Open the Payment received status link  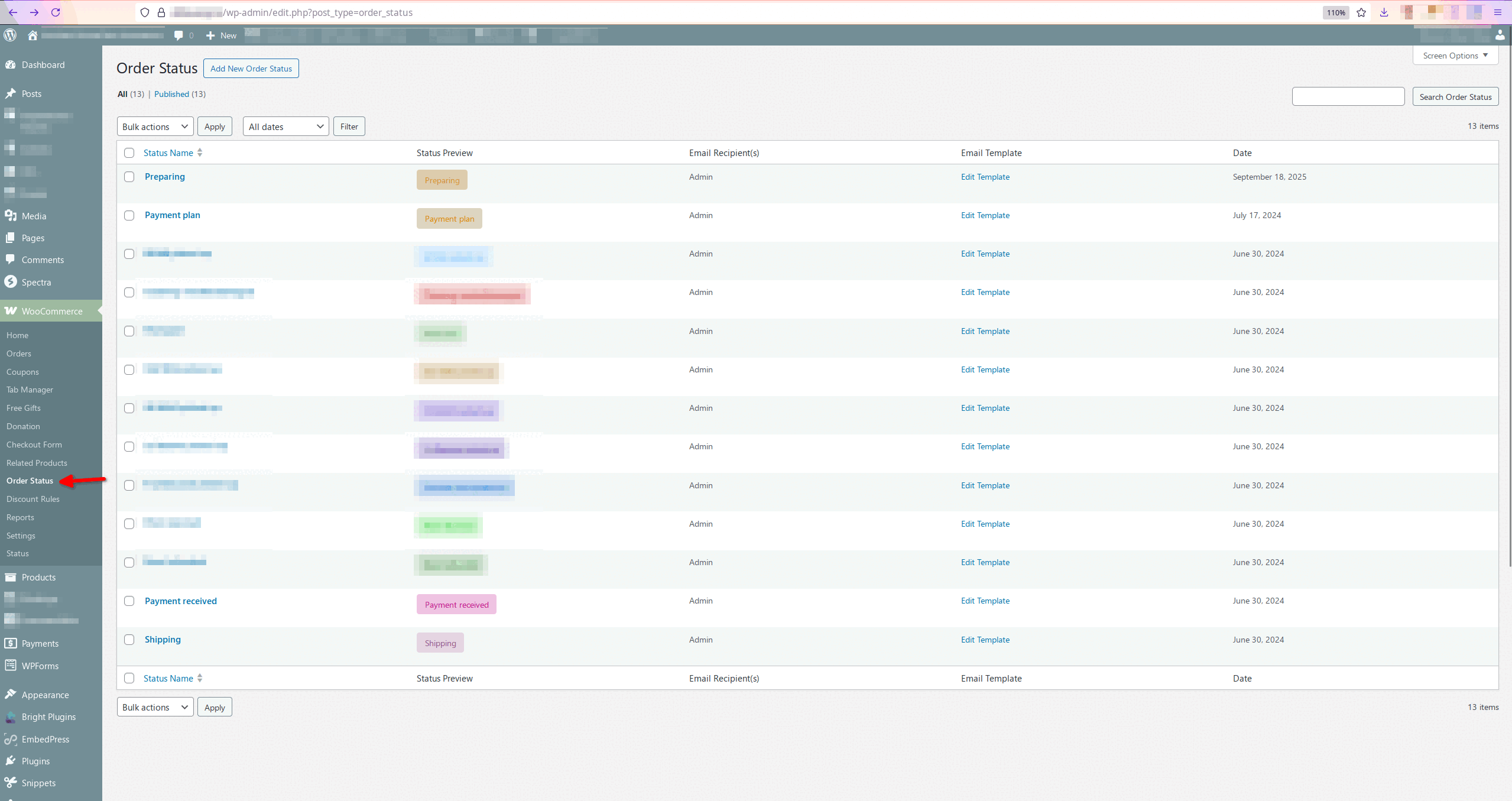click(181, 601)
